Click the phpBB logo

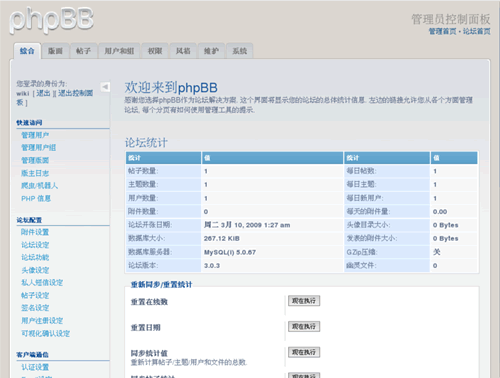point(52,20)
